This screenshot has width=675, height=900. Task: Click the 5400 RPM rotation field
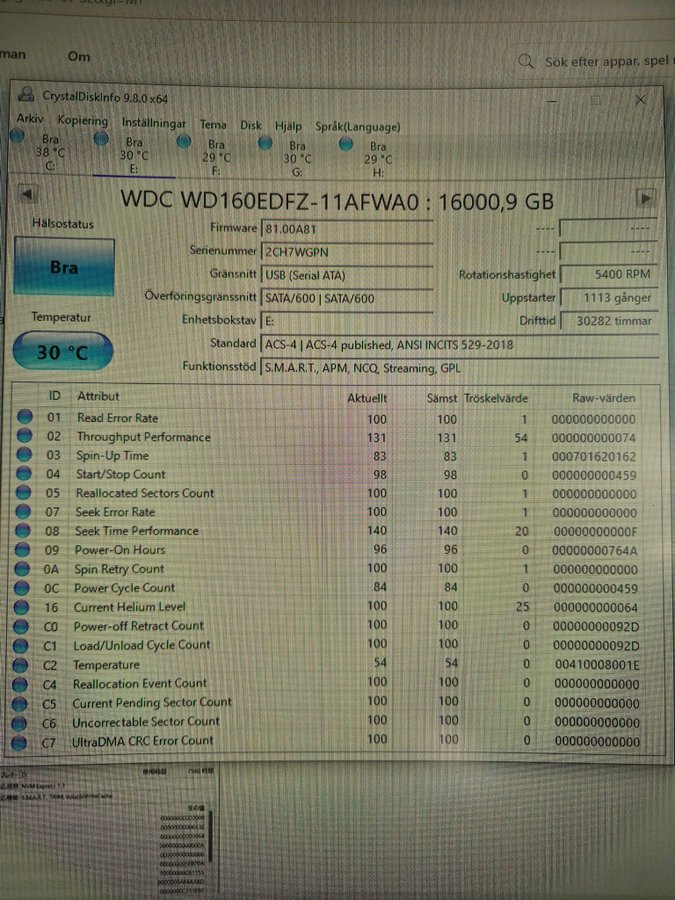[x=608, y=274]
